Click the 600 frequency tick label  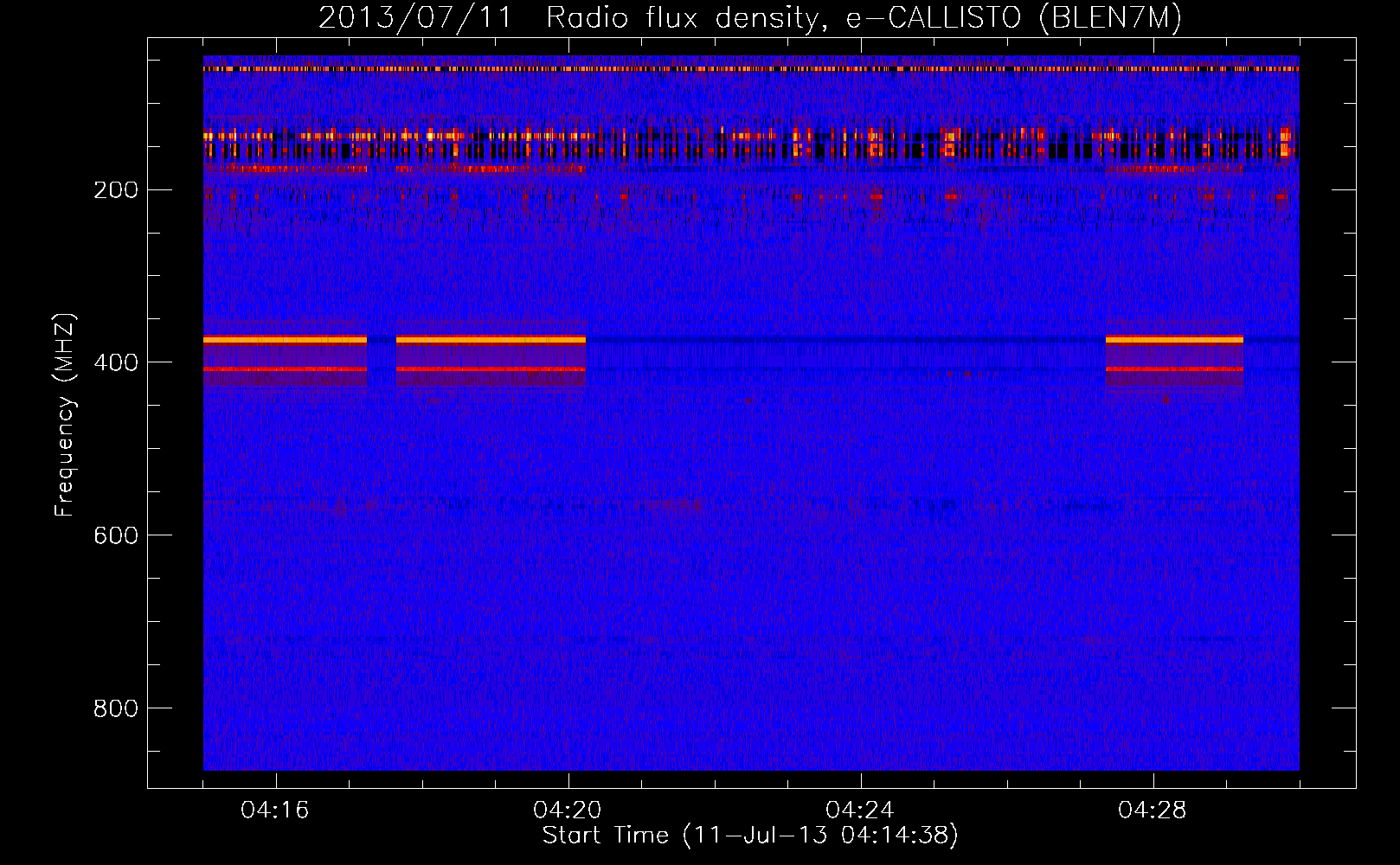116,535
